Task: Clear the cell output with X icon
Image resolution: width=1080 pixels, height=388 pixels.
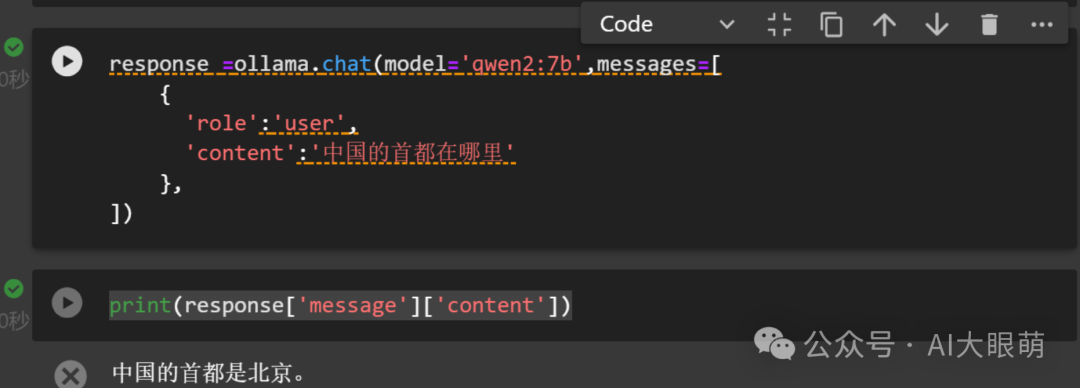Action: pyautogui.click(x=70, y=376)
